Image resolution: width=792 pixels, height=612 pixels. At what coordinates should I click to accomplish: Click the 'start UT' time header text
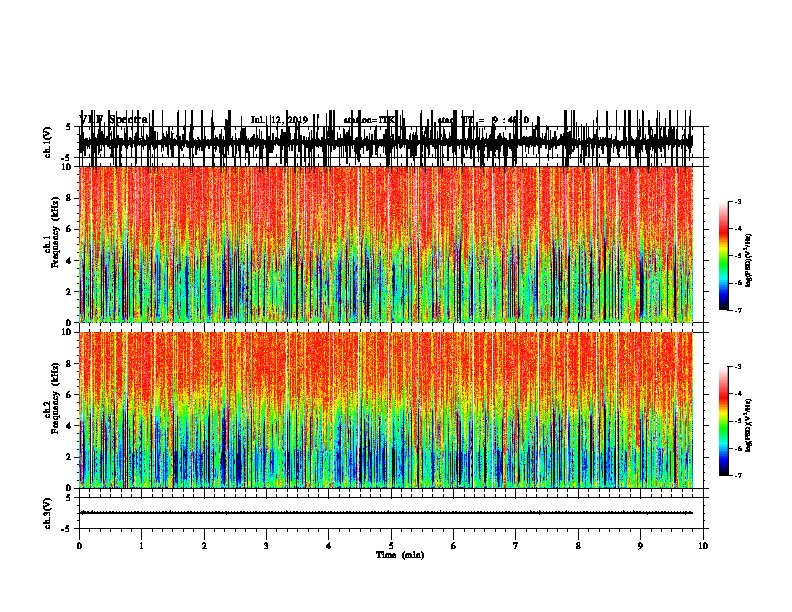pyautogui.click(x=483, y=120)
